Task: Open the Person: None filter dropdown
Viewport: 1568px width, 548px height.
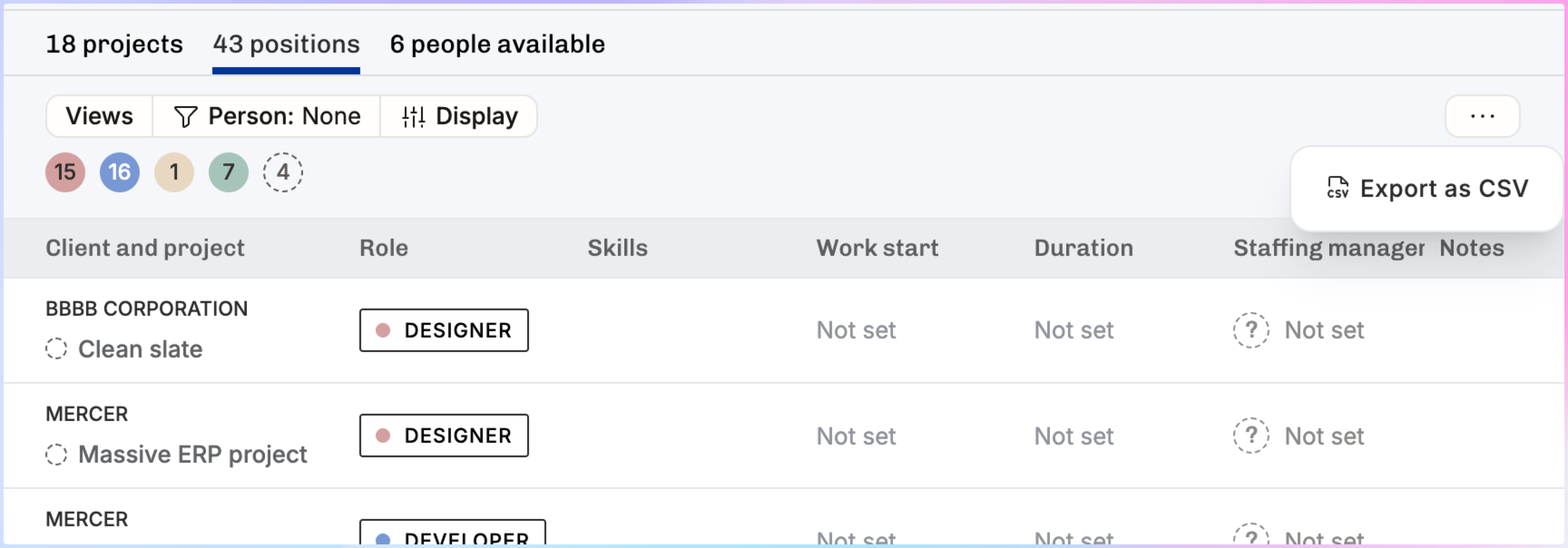Action: [x=267, y=116]
